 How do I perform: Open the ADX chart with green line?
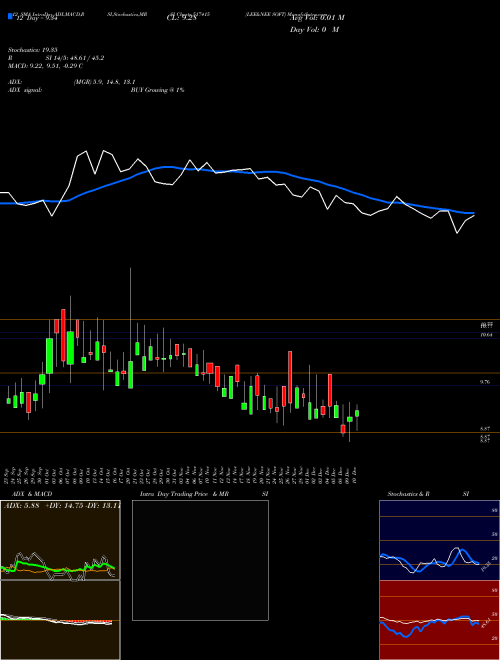tap(60, 540)
